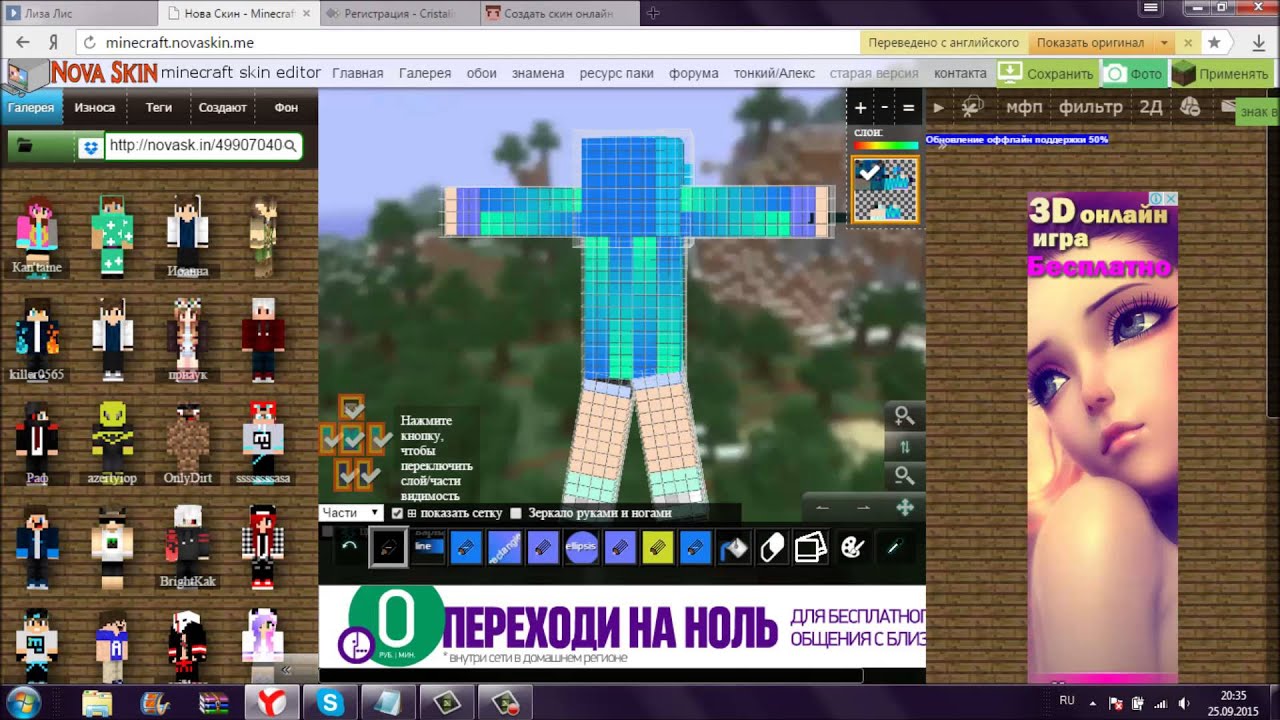Select the highlighted pencil tool next to undo
1280x720 pixels.
click(389, 547)
